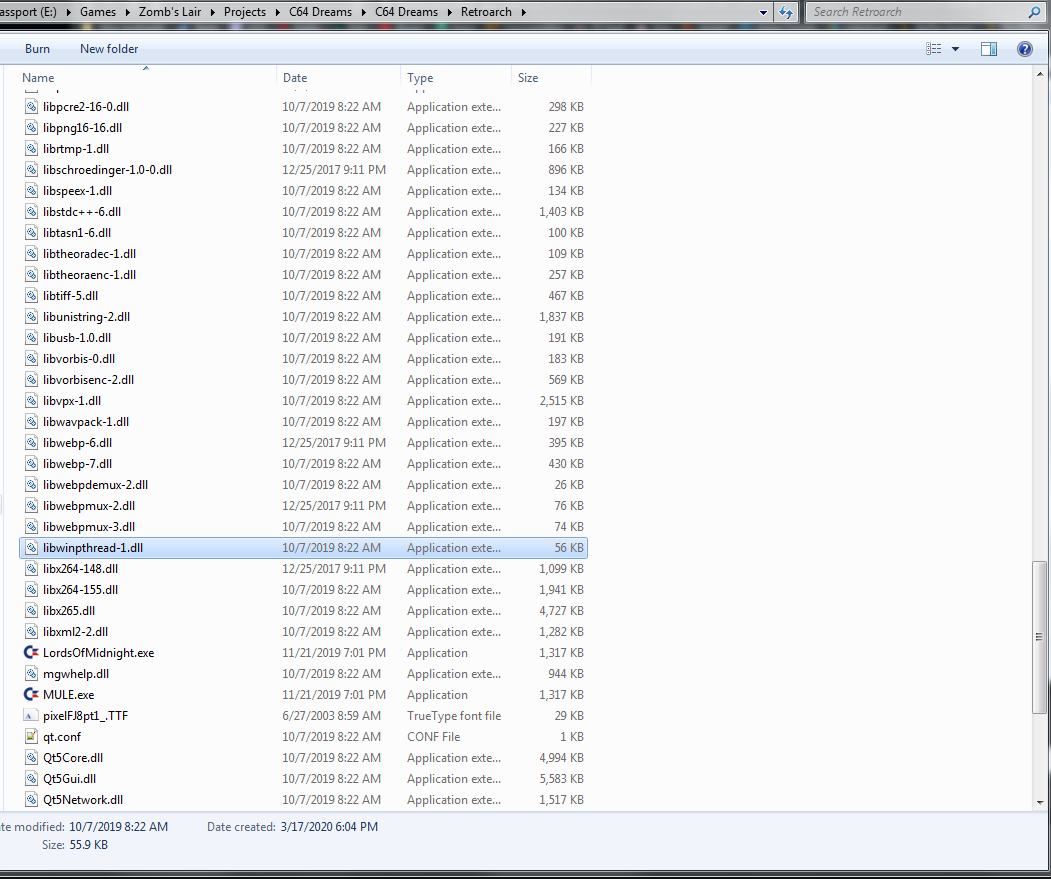Click the refresh icon beside address bar
The height and width of the screenshot is (879, 1051).
point(786,12)
